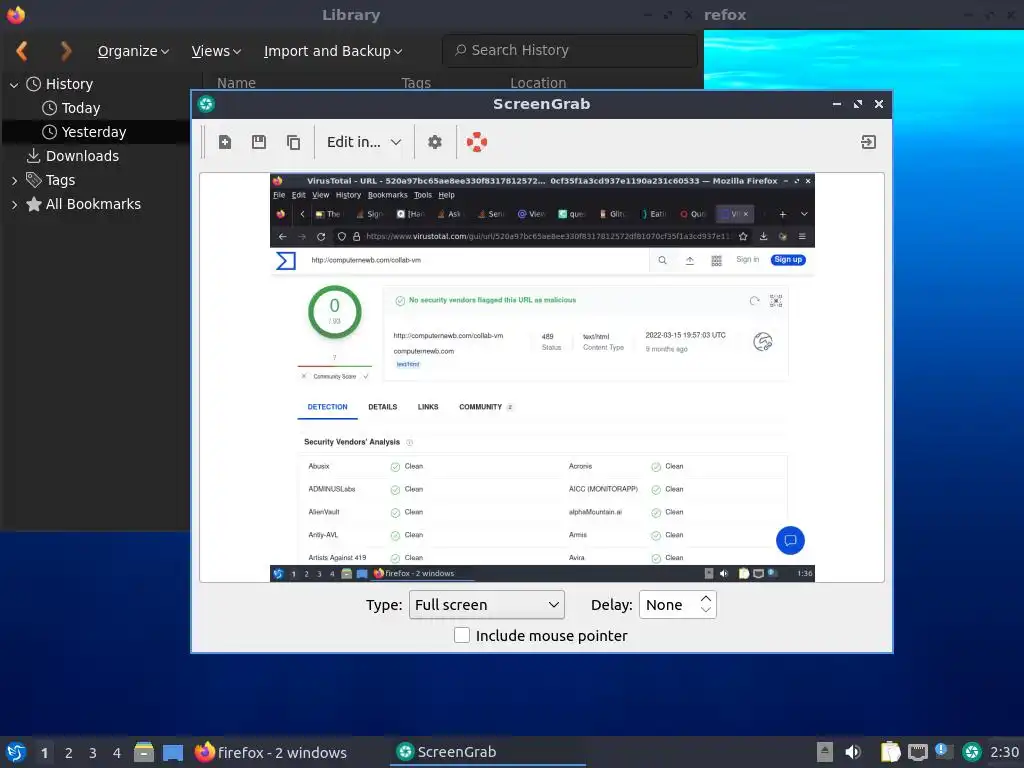This screenshot has width=1024, height=768.
Task: Open the volume control in the tray
Action: [x=852, y=752]
